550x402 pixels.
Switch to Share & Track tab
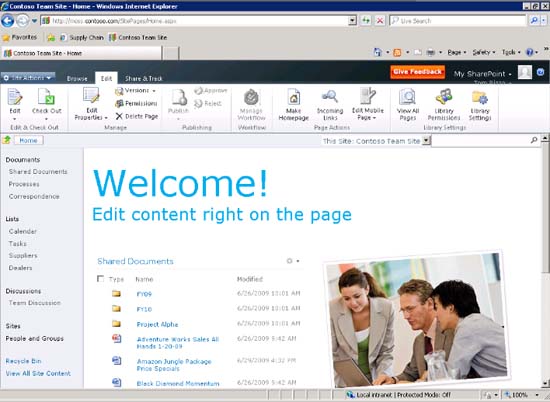point(143,79)
